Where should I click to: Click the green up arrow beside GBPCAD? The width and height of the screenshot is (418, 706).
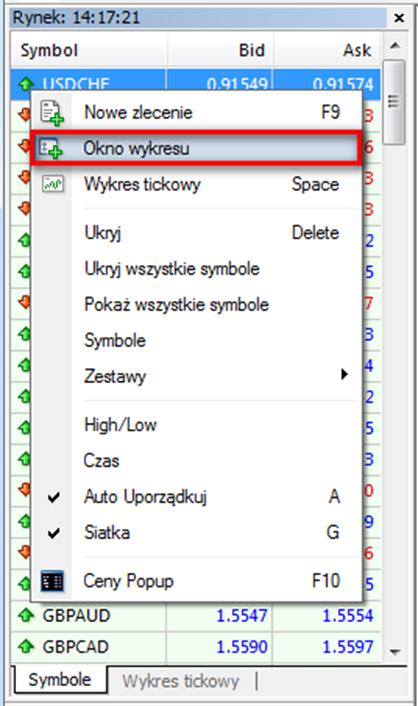tap(26, 647)
